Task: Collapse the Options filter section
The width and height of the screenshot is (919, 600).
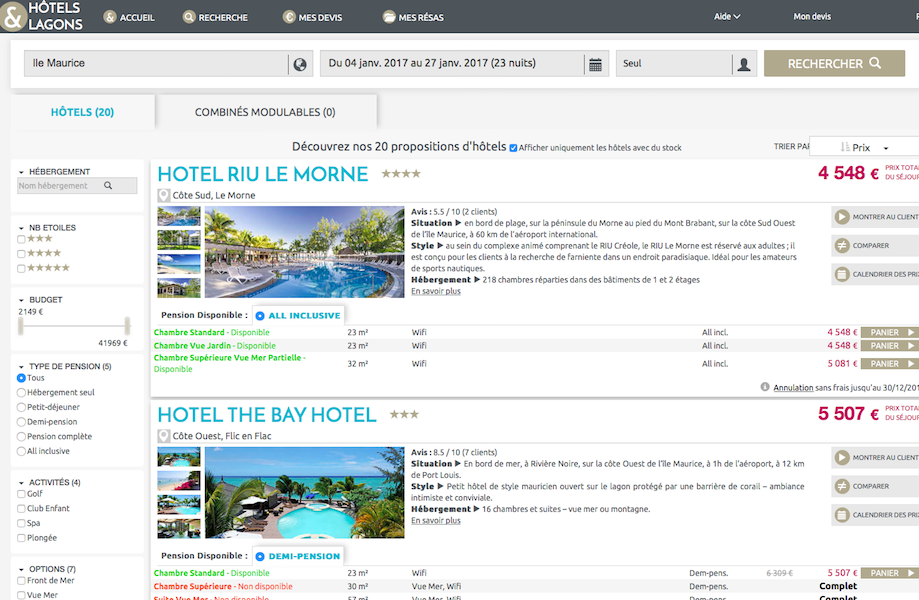Action: click(x=21, y=570)
